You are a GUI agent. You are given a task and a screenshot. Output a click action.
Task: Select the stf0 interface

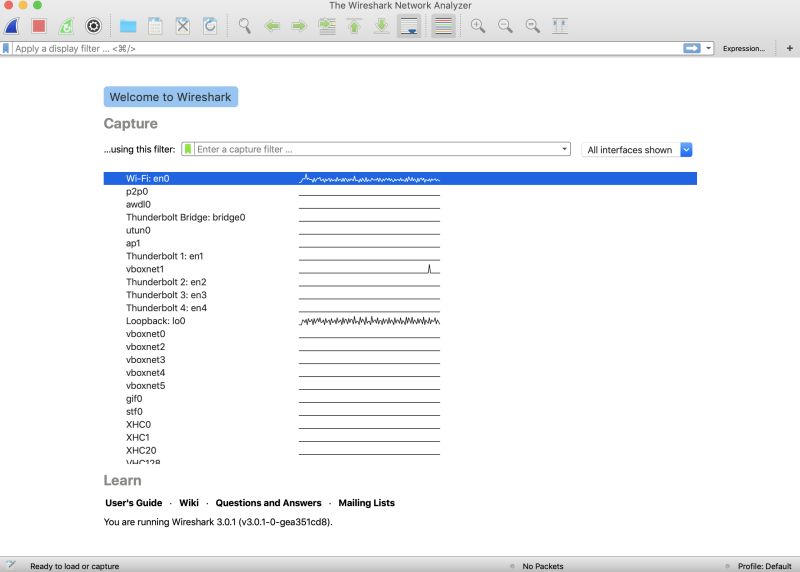coord(400,412)
